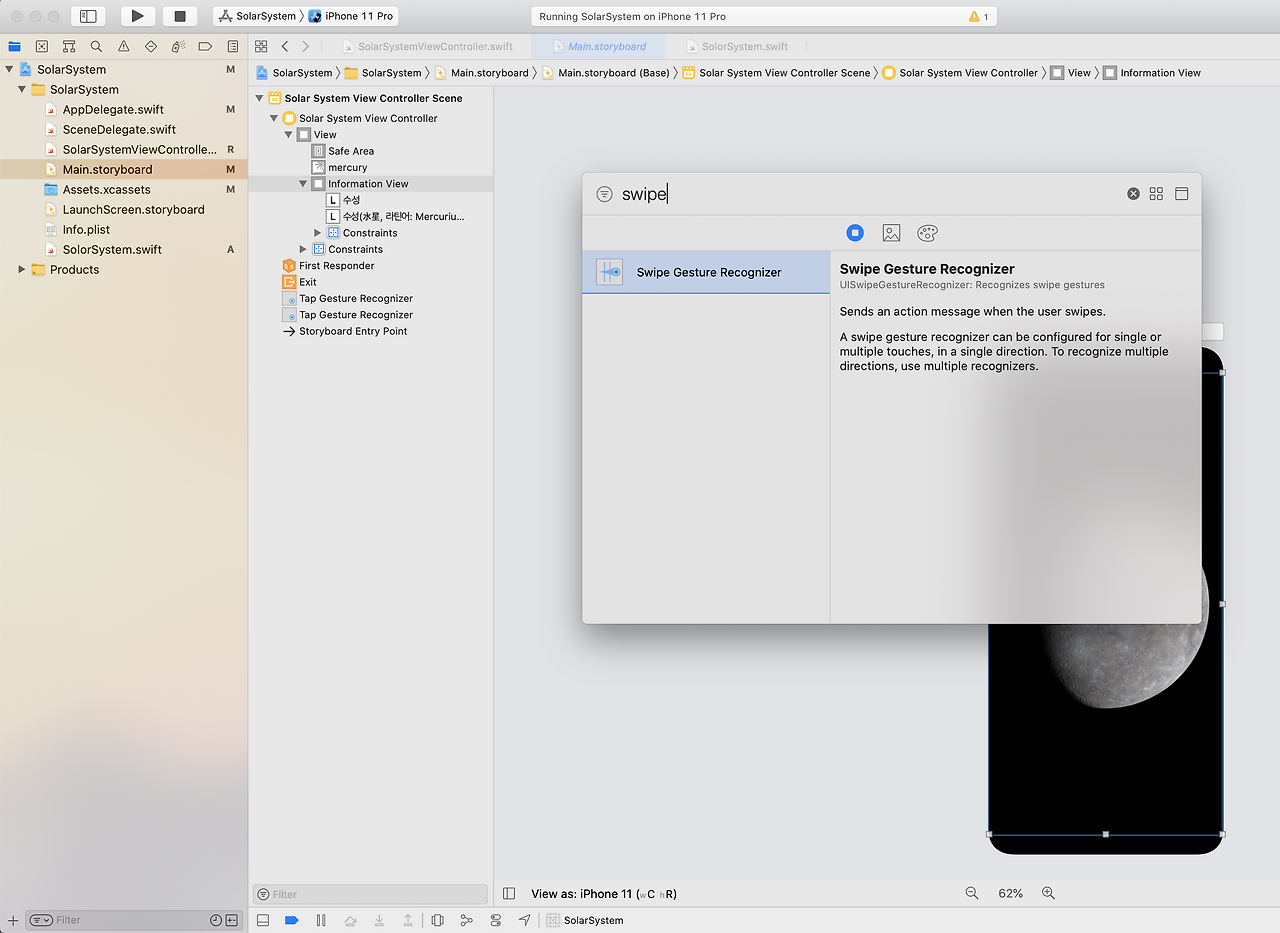Open related items grid menu in editor

pyautogui.click(x=261, y=46)
